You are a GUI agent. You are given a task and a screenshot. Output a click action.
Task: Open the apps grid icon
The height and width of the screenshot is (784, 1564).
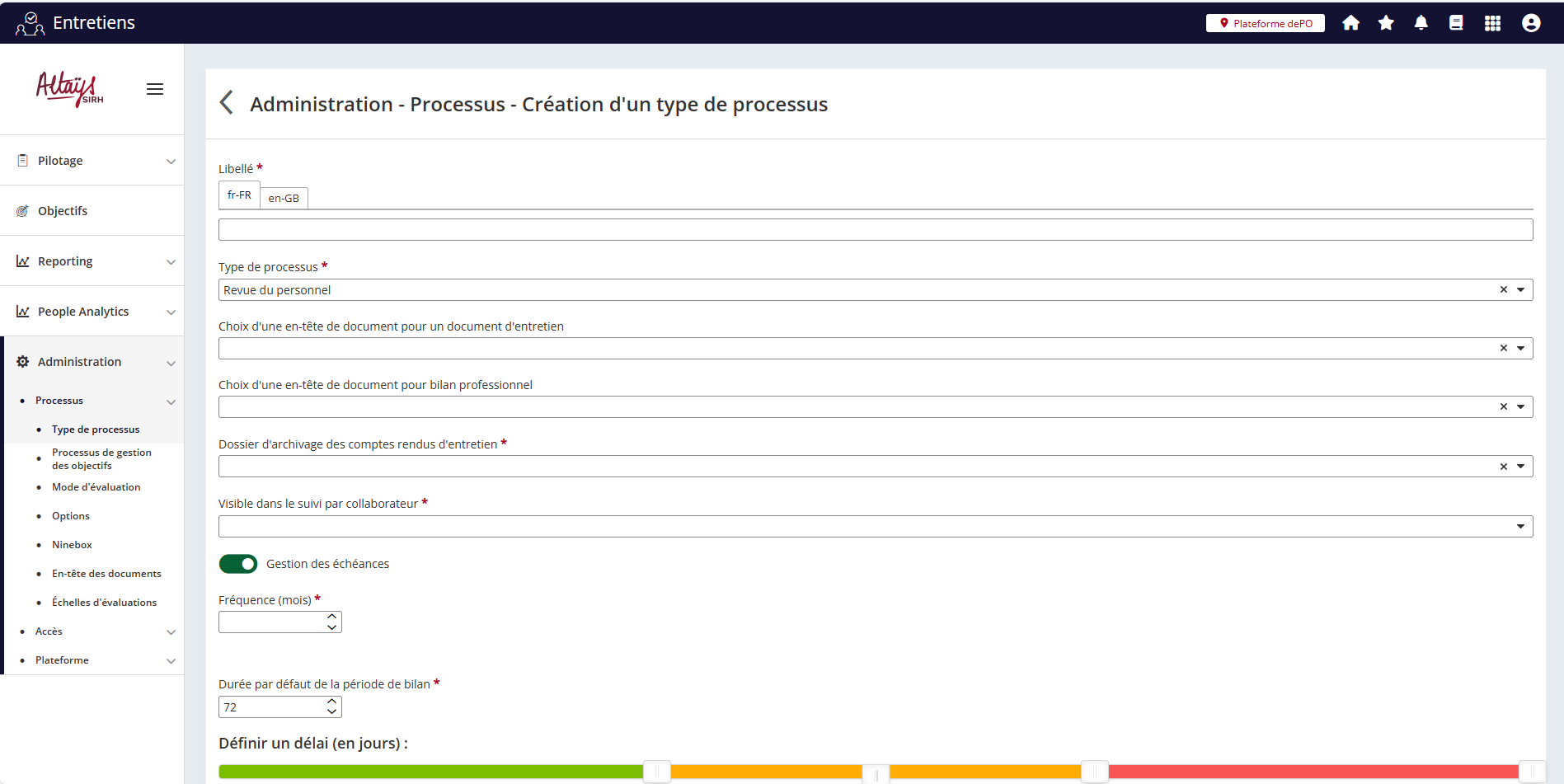pyautogui.click(x=1492, y=23)
